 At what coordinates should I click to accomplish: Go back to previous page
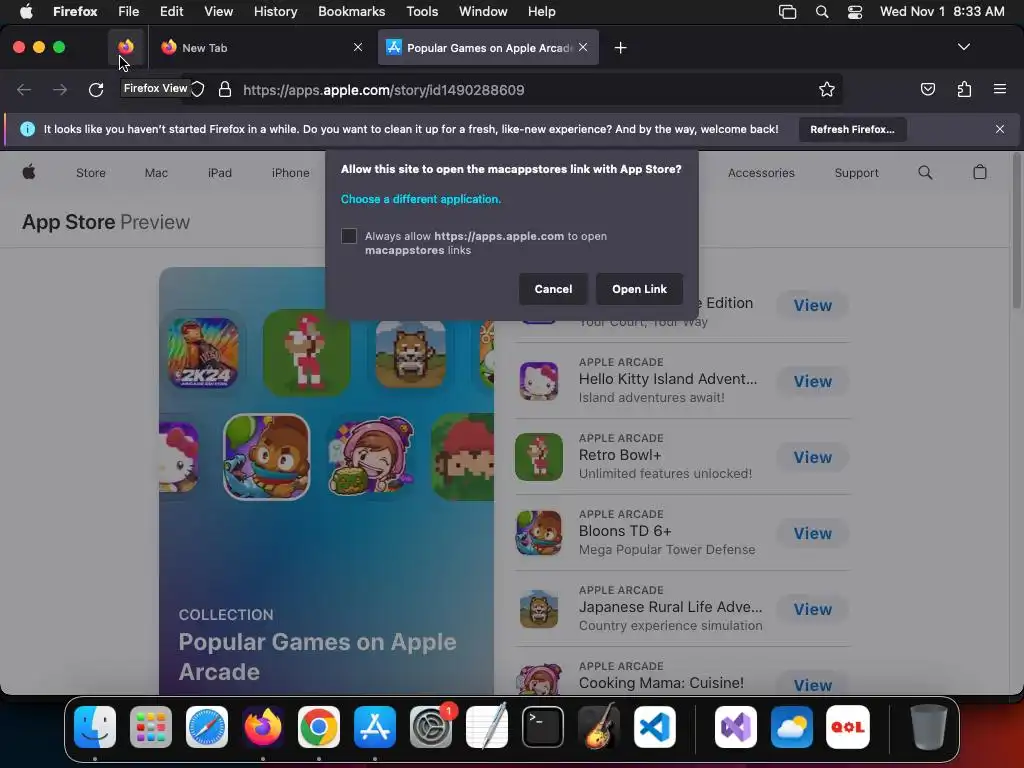click(24, 89)
